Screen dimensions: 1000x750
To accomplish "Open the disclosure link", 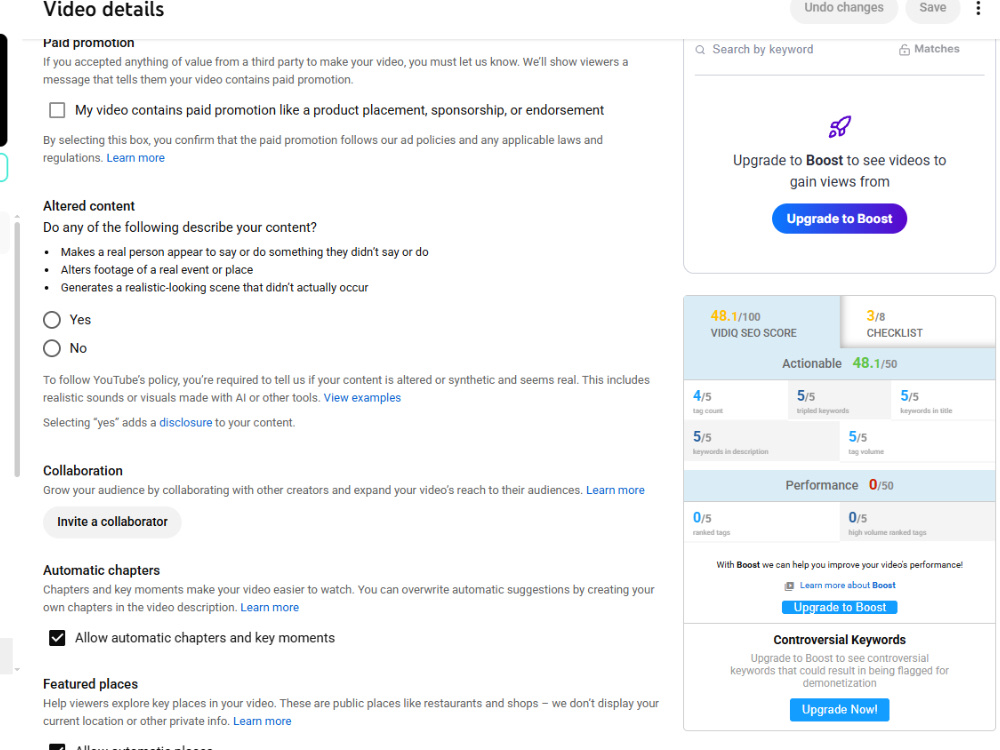I will tap(186, 422).
